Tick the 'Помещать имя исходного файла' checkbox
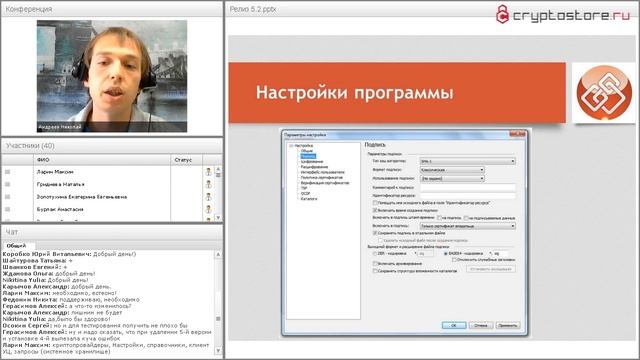Viewport: 640px width, 360px height. [x=375, y=203]
